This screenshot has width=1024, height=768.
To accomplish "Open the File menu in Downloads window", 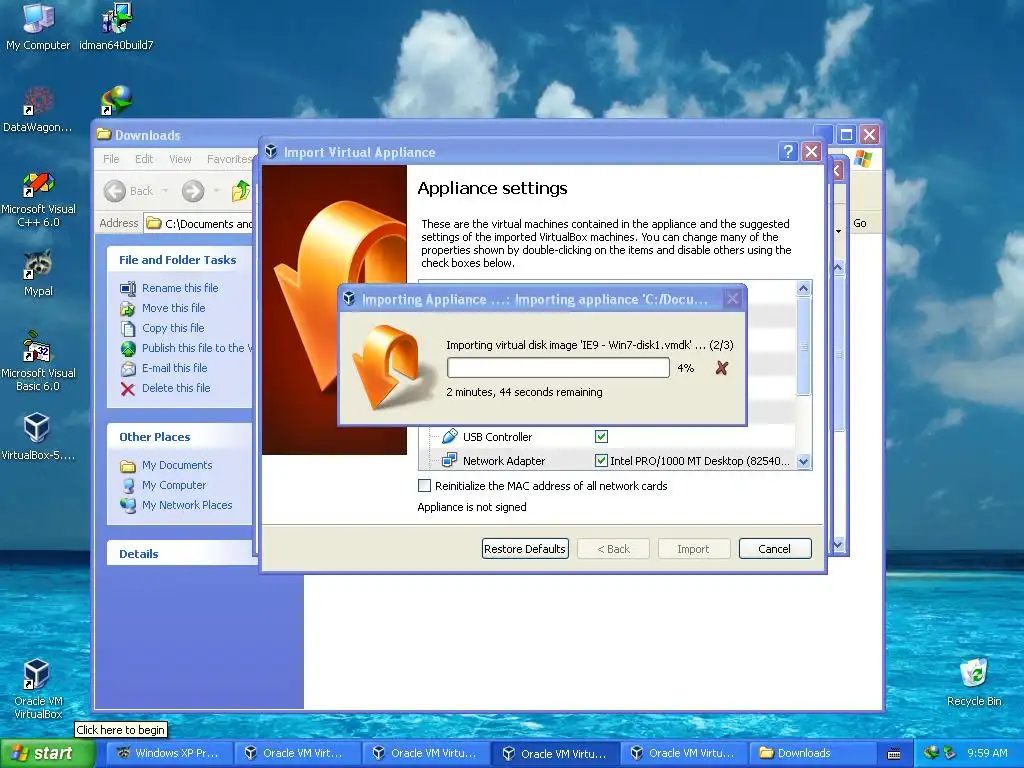I will click(x=111, y=159).
